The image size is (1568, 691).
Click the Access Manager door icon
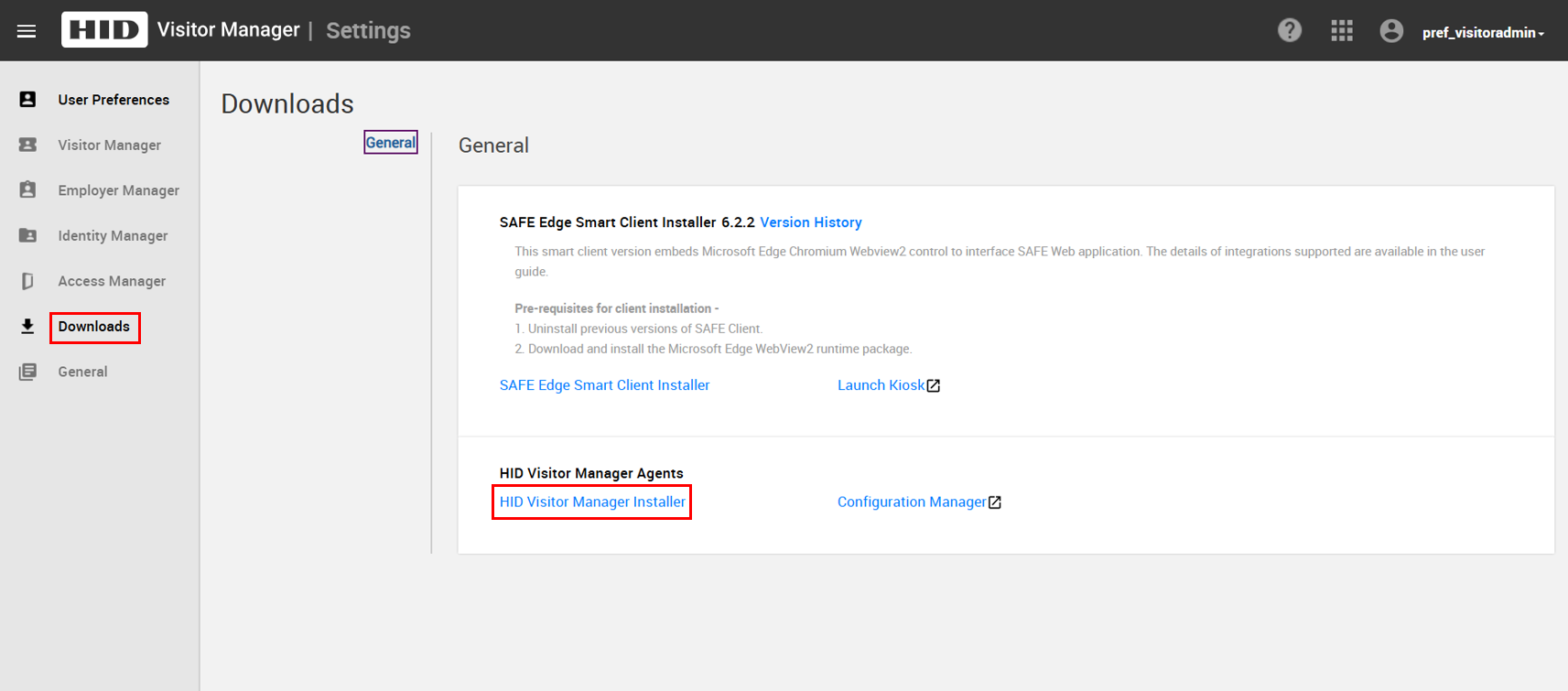(x=28, y=281)
